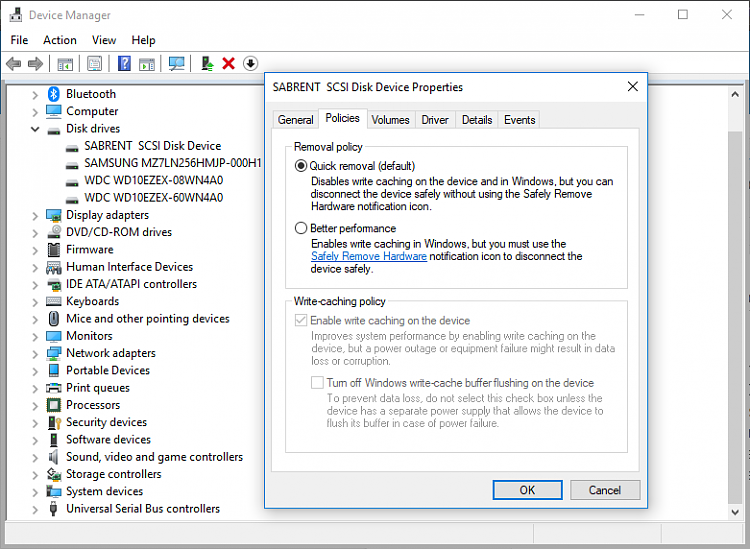The width and height of the screenshot is (750, 549).
Task: Click the Print queues printer icon
Action: 54,388
